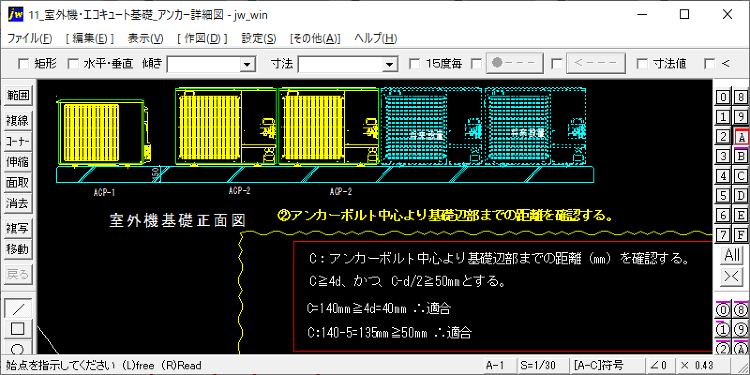Select the rectangle drawing tool
Viewport: 750px width, 375px height.
tap(18, 329)
